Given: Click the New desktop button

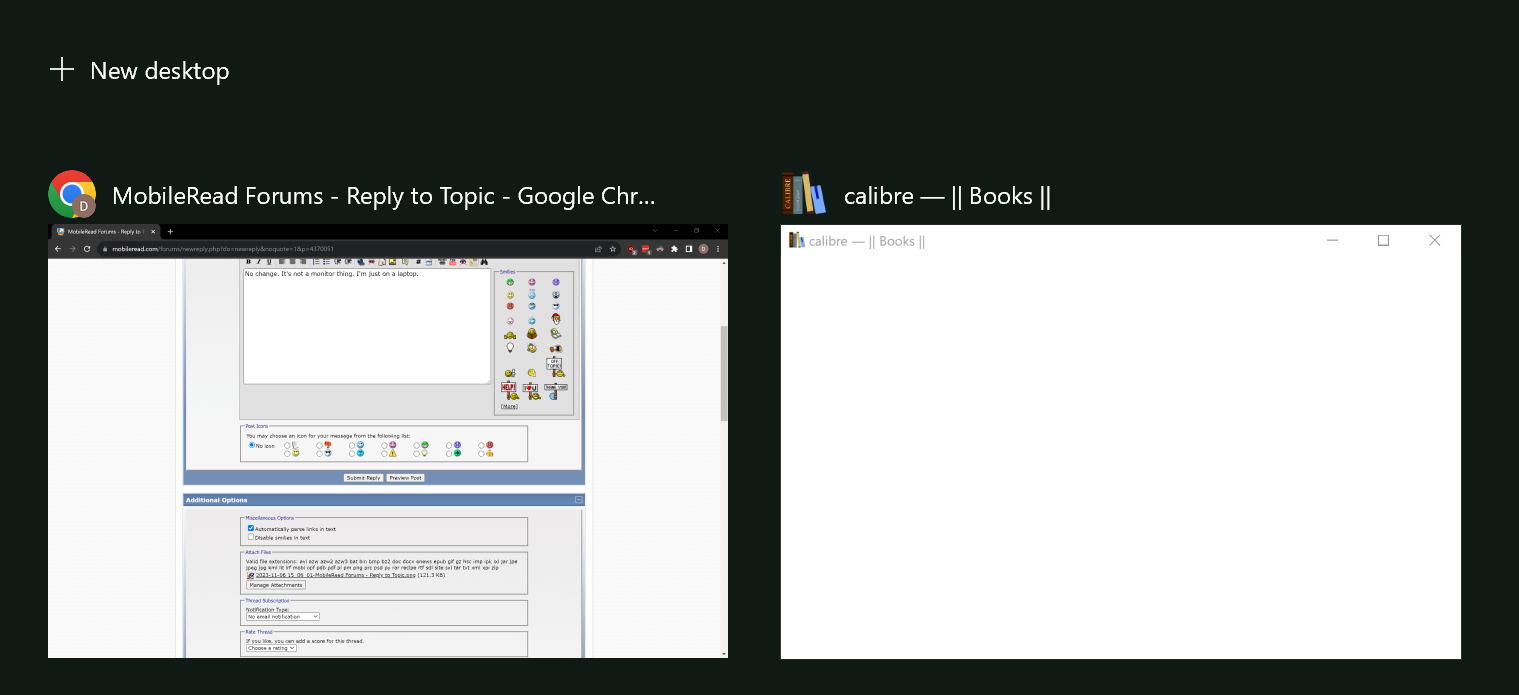Looking at the screenshot, I should (139, 70).
